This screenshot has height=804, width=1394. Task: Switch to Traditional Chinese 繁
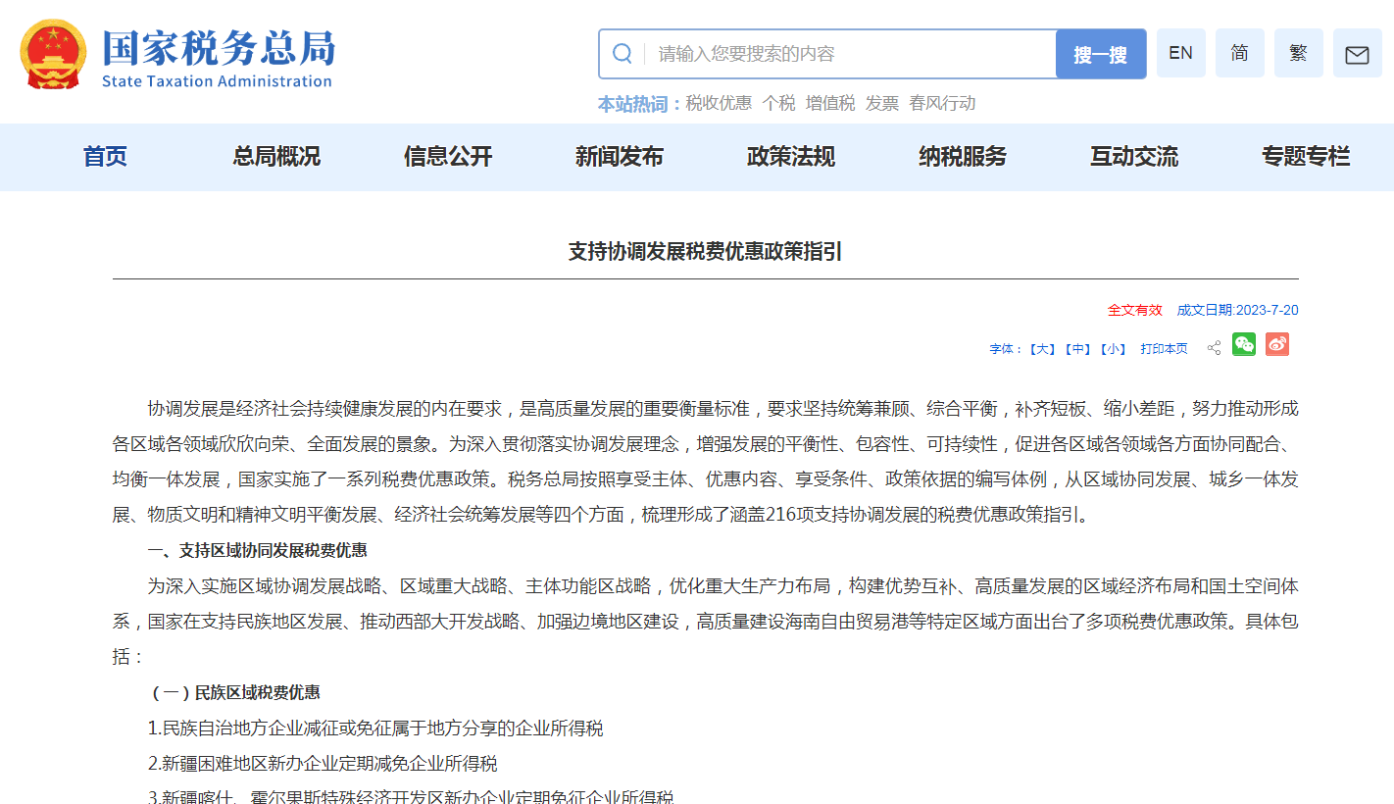click(1299, 54)
